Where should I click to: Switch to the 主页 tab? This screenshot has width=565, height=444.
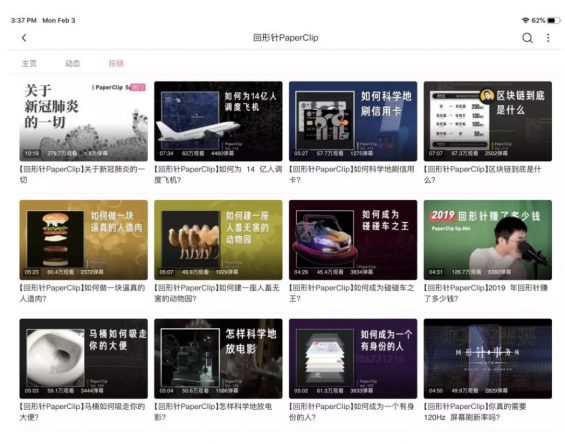pos(29,64)
